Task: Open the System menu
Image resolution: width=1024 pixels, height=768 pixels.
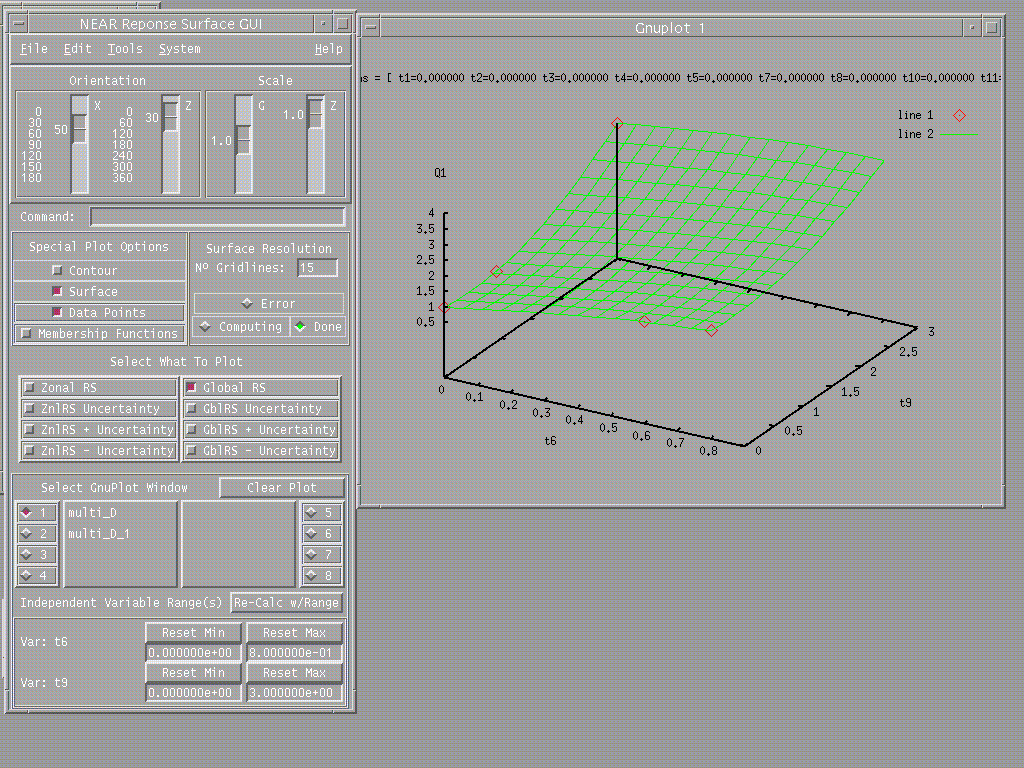Action: pos(180,49)
